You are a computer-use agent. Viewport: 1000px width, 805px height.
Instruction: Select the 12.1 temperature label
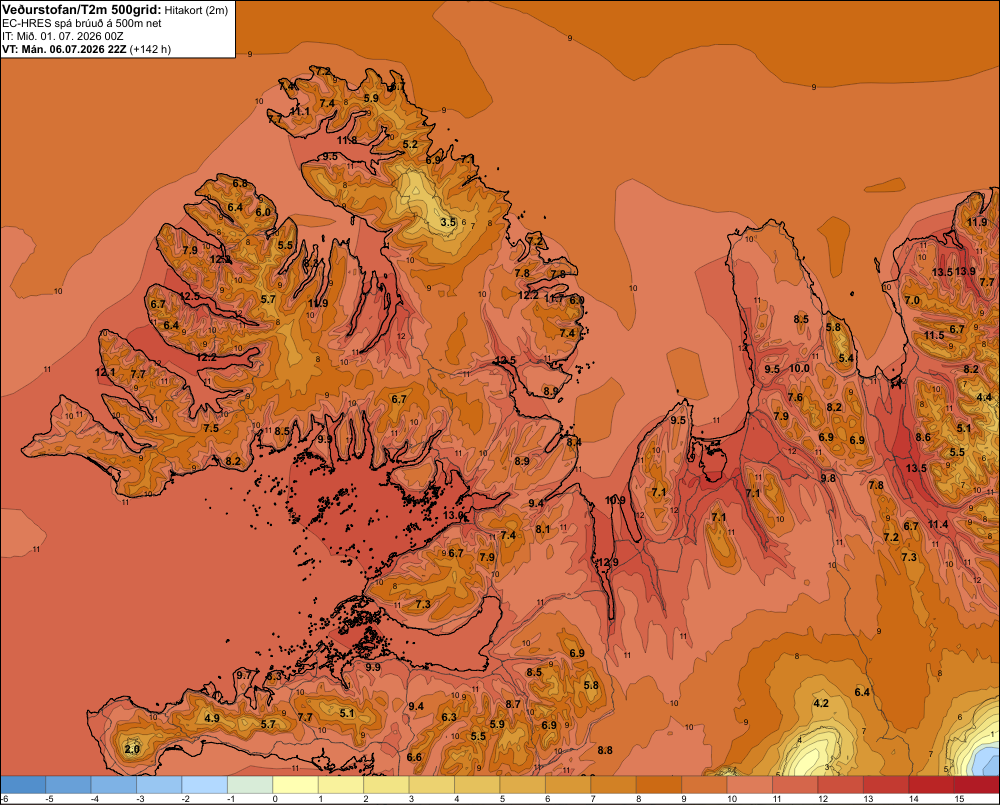105,373
